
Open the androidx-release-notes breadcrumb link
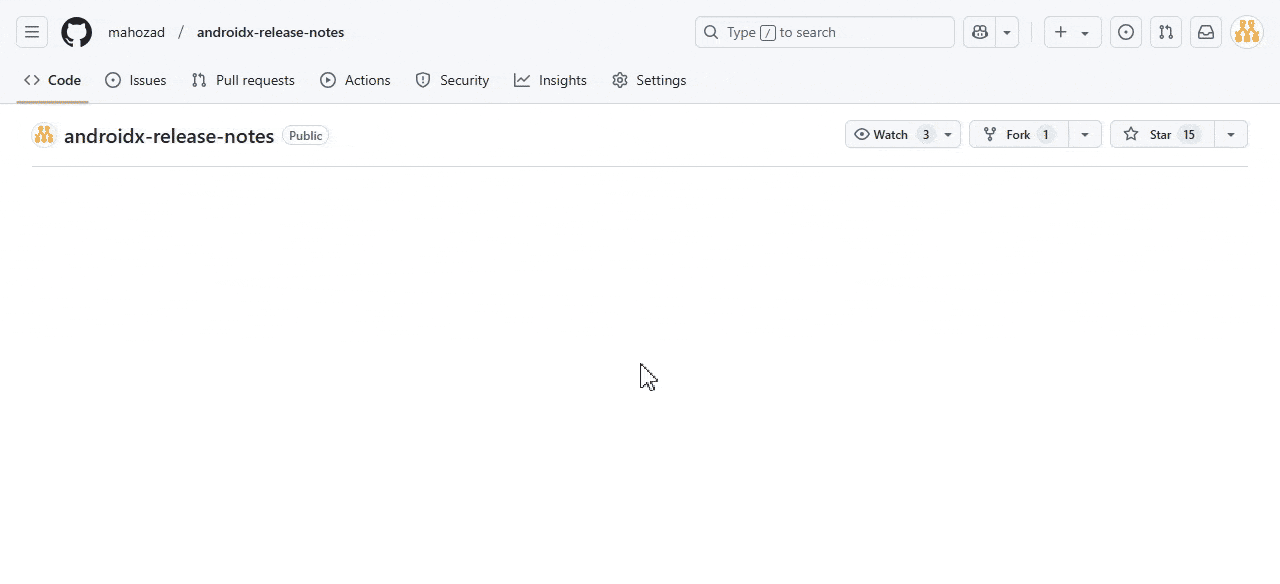coord(270,32)
